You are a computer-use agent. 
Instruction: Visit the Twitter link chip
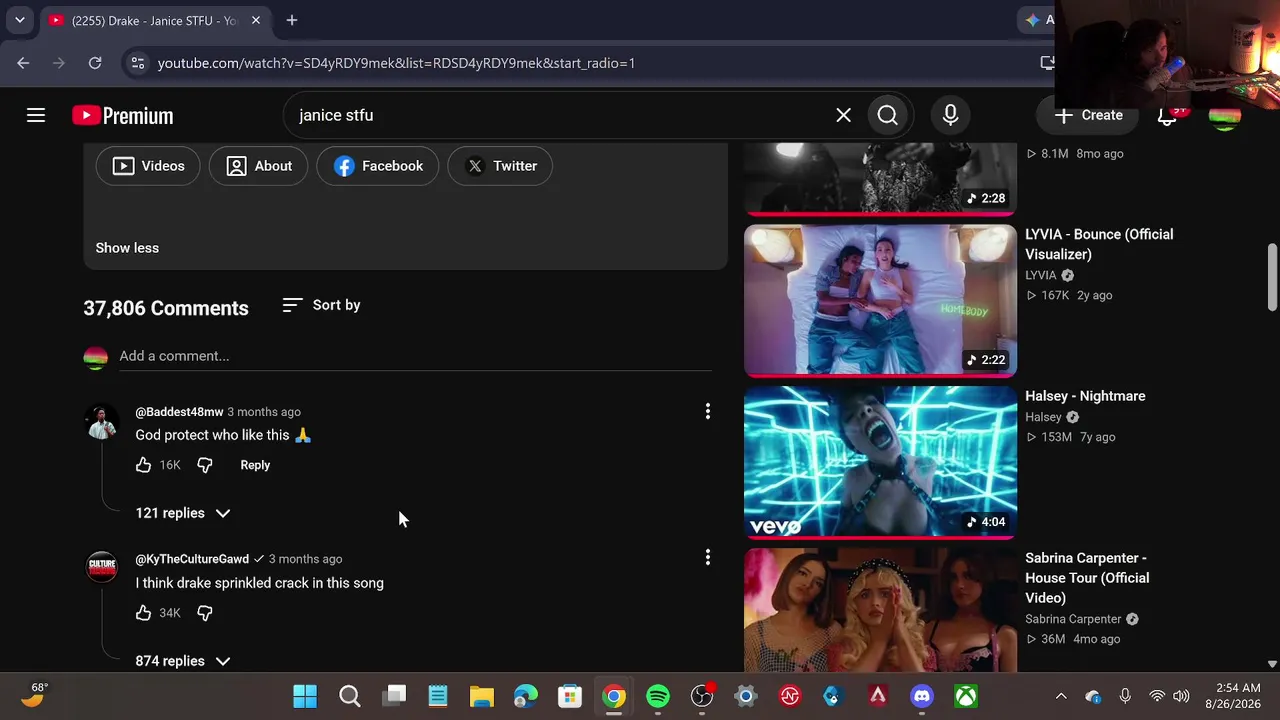pos(500,166)
